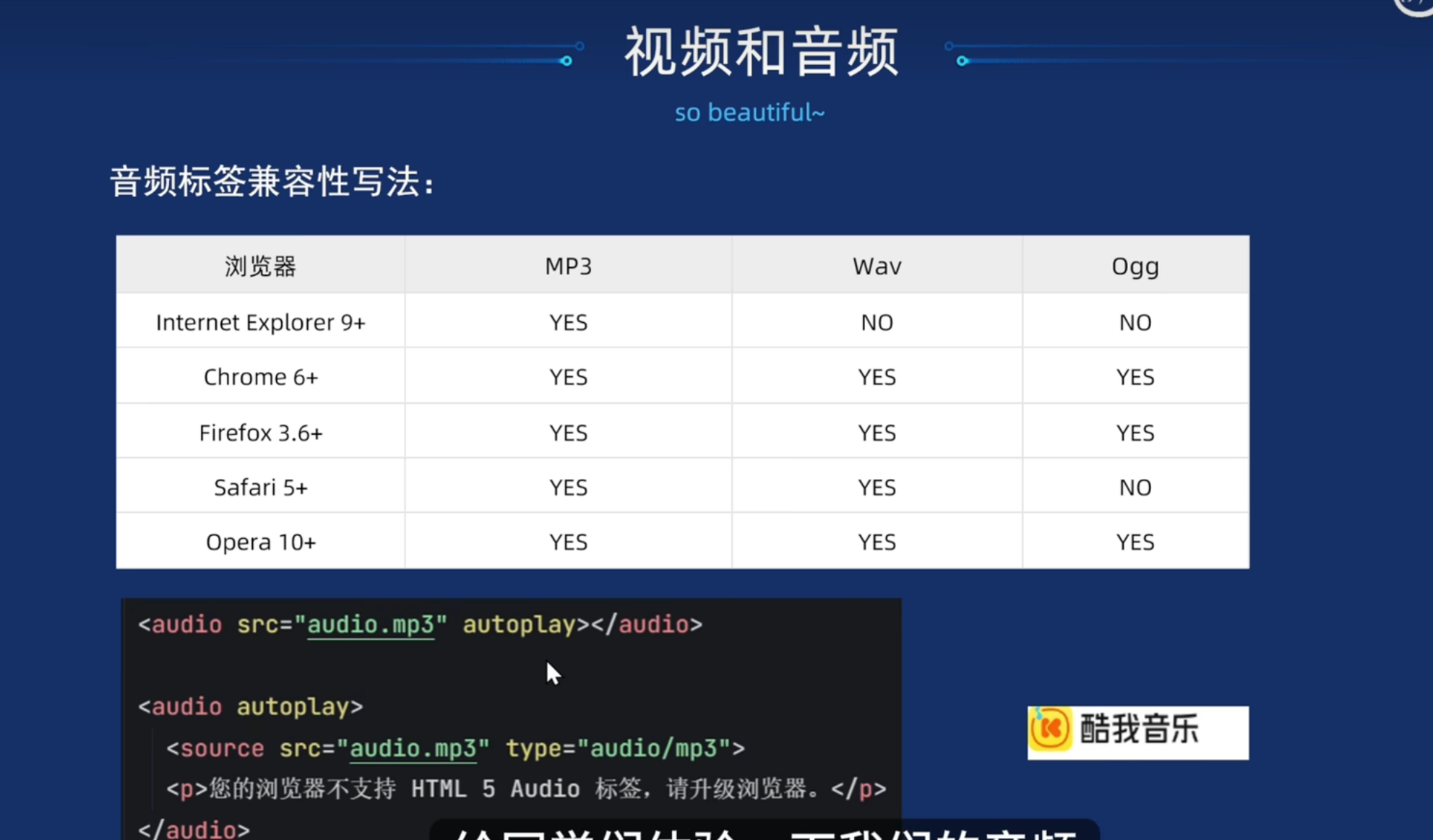
Task: Select the Wav column header
Action: 877,267
